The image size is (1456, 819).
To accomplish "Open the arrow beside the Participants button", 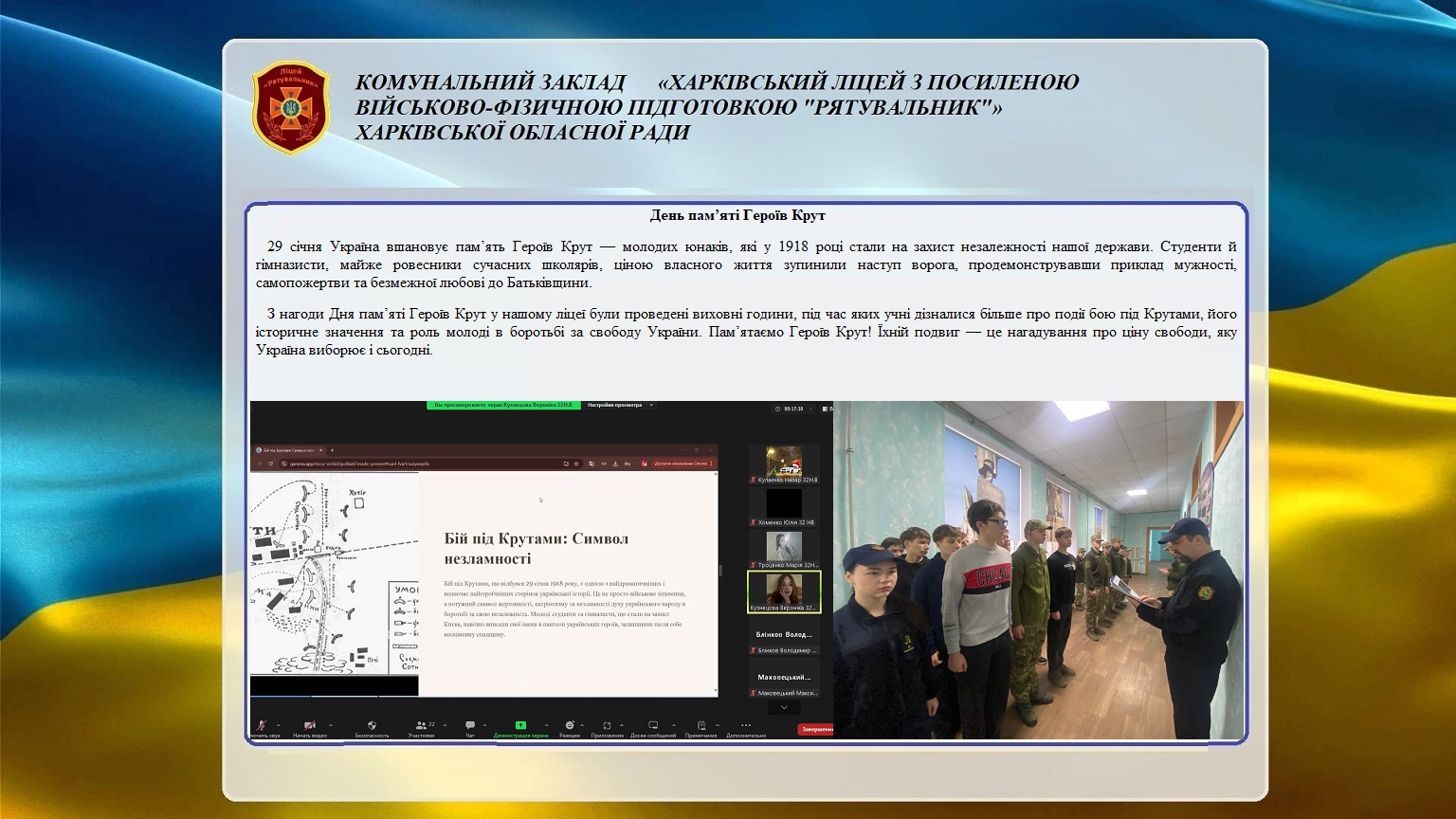I will [445, 726].
